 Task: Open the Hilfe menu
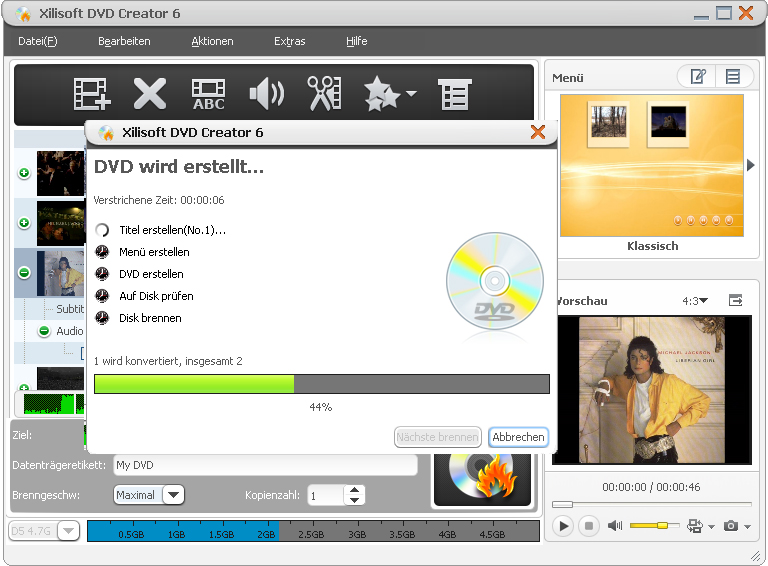pyautogui.click(x=357, y=41)
